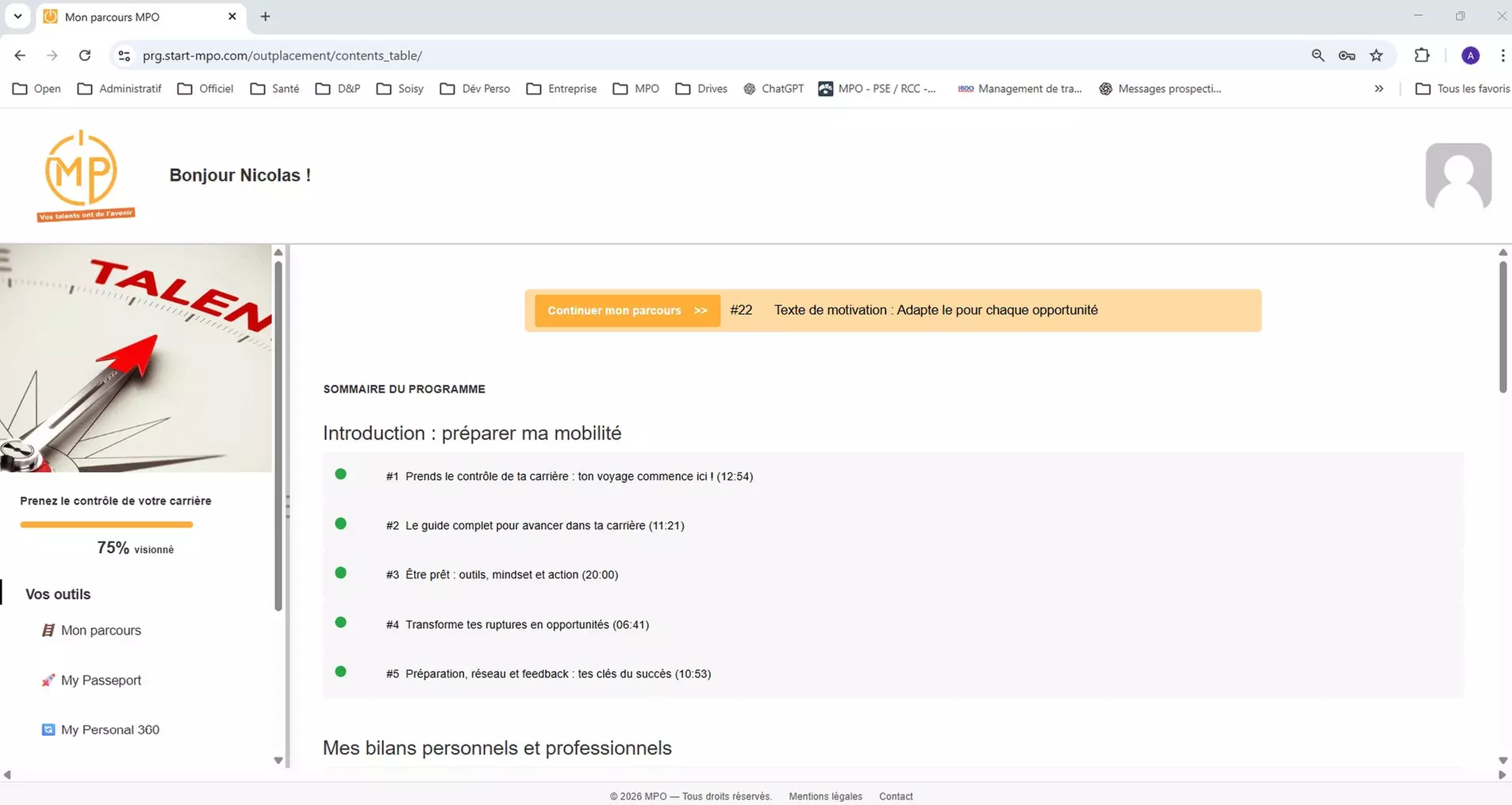Image resolution: width=1512 pixels, height=805 pixels.
Task: Click the 75% progress bar
Action: point(107,524)
